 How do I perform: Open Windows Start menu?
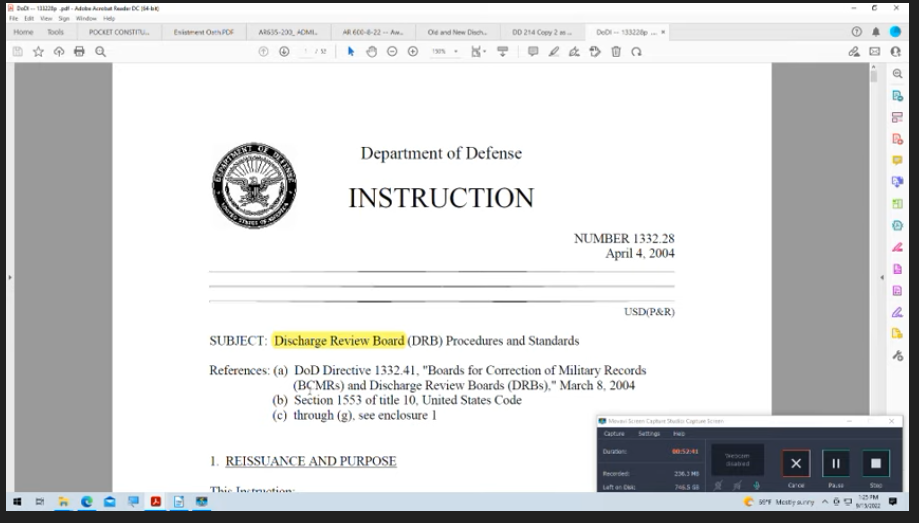[x=17, y=502]
